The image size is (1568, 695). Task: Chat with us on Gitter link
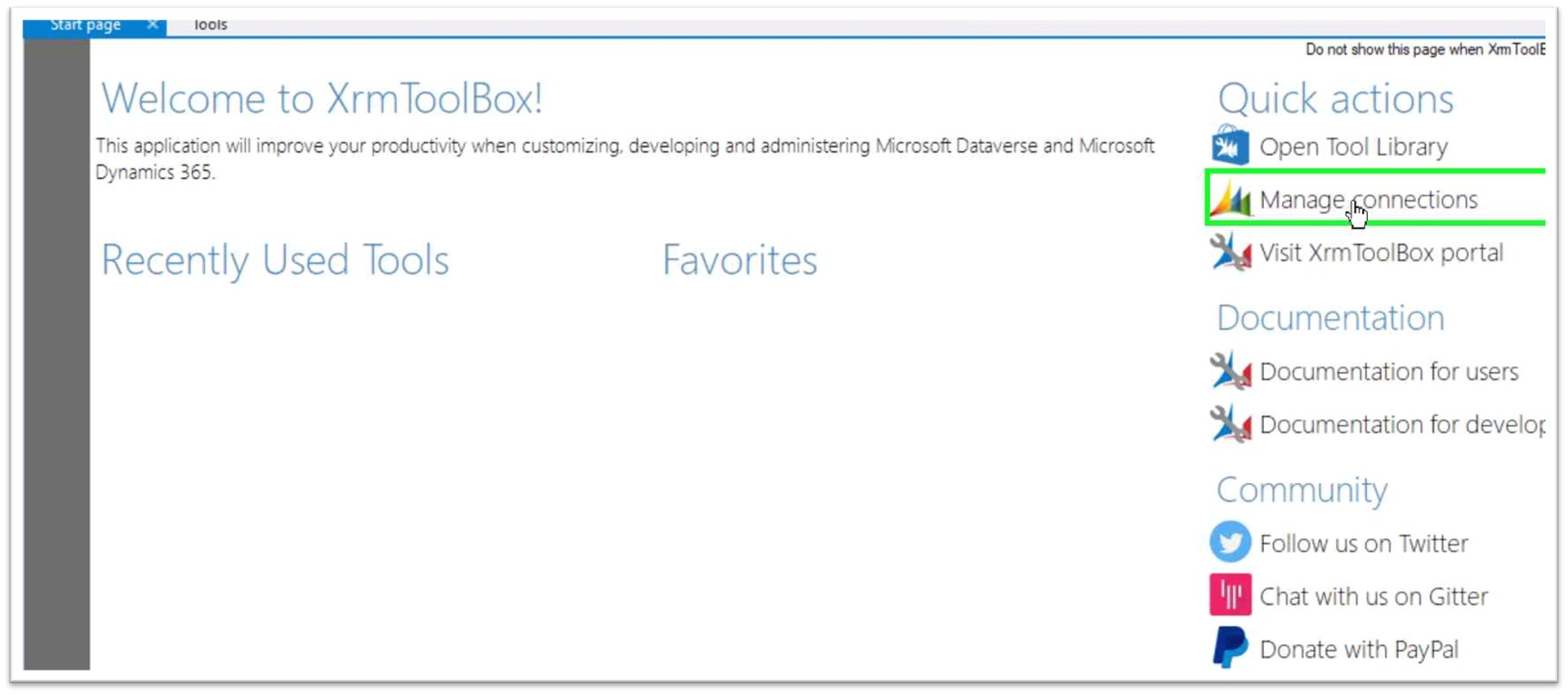coord(1373,596)
